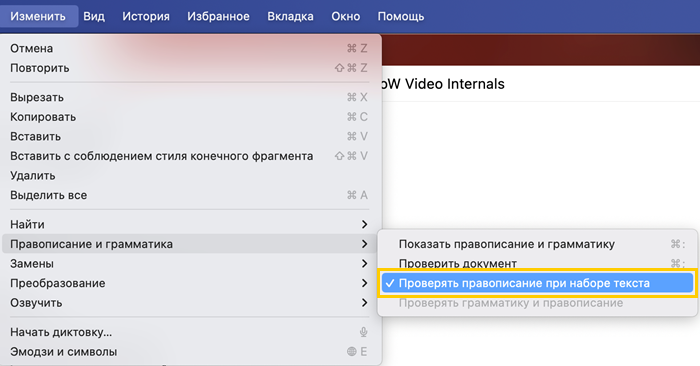Open the Избранное menu
700x366 pixels.
218,17
